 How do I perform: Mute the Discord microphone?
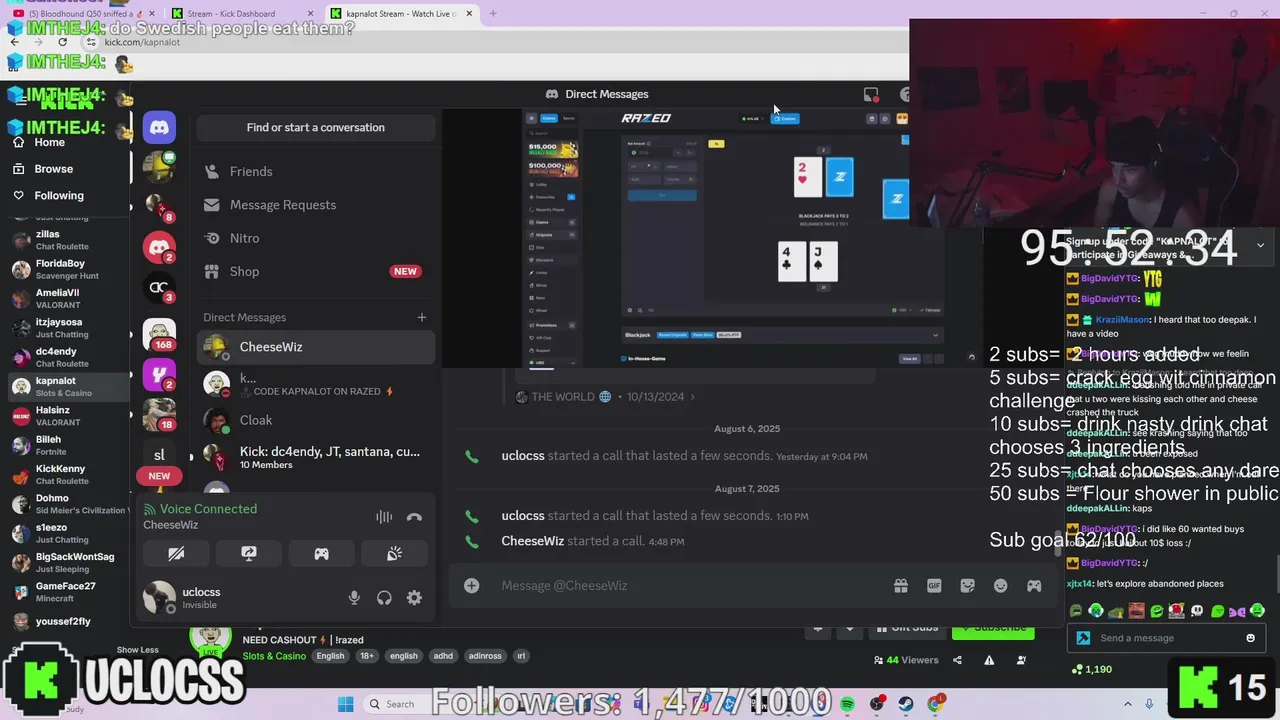coord(354,598)
